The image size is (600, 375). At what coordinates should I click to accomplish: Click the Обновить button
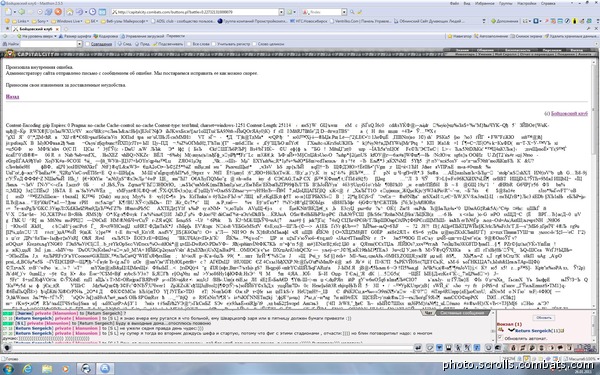pos(543,318)
